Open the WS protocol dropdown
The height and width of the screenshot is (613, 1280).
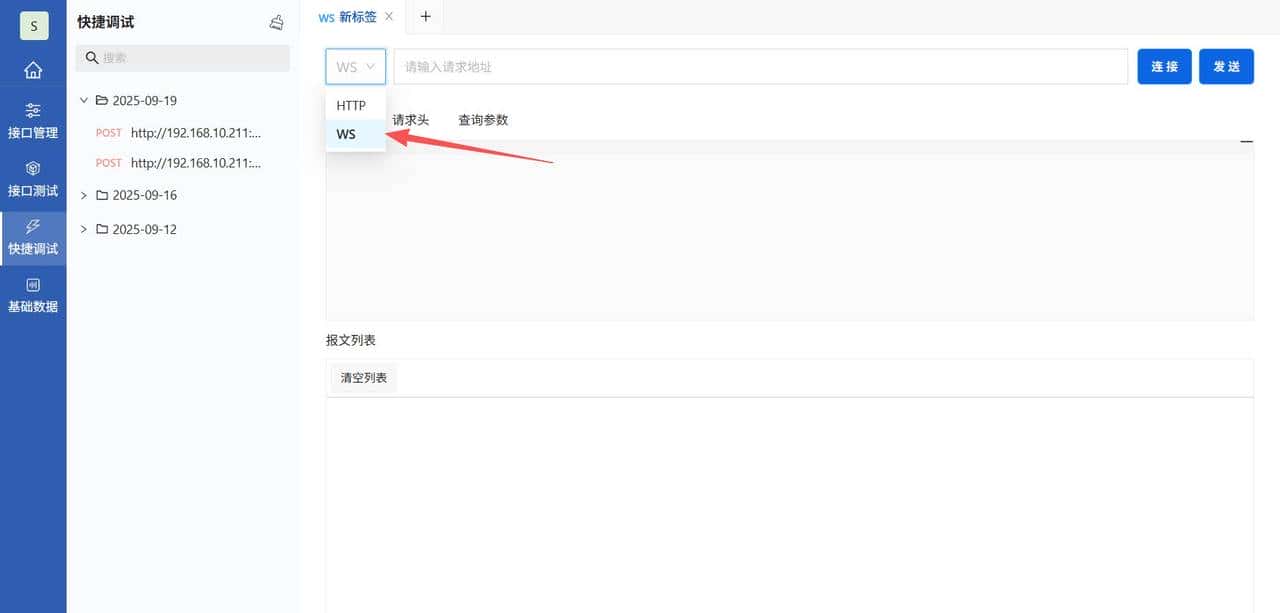[x=355, y=66]
